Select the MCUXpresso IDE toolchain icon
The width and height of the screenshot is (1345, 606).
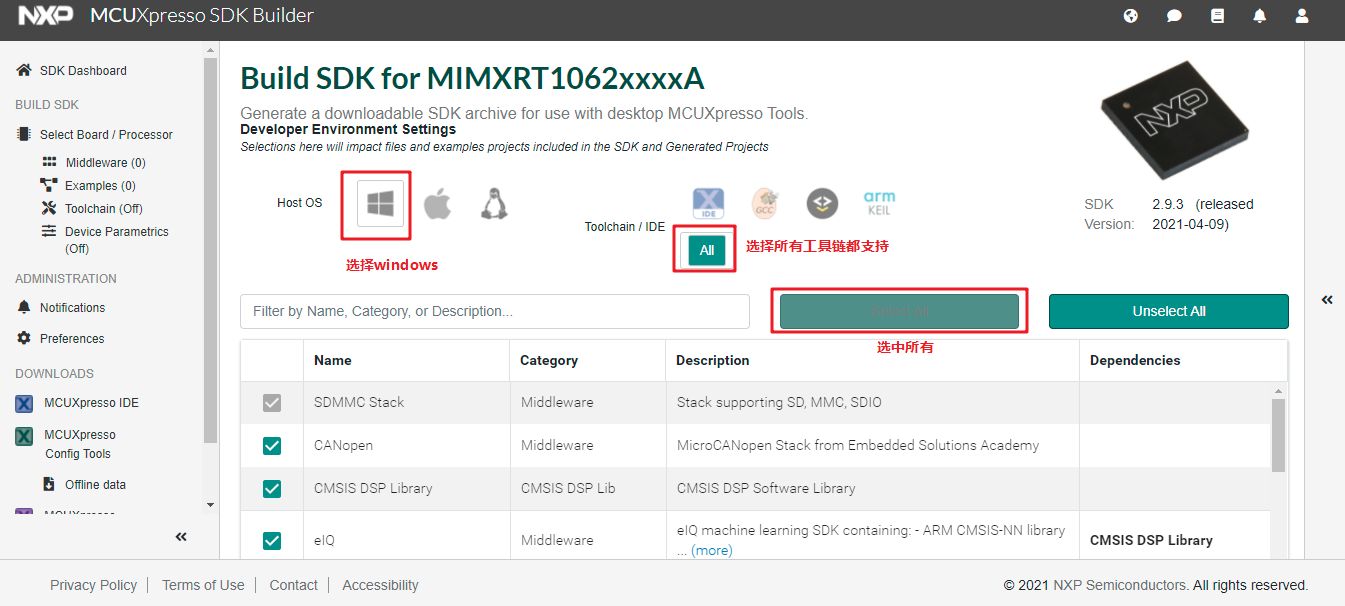(708, 203)
